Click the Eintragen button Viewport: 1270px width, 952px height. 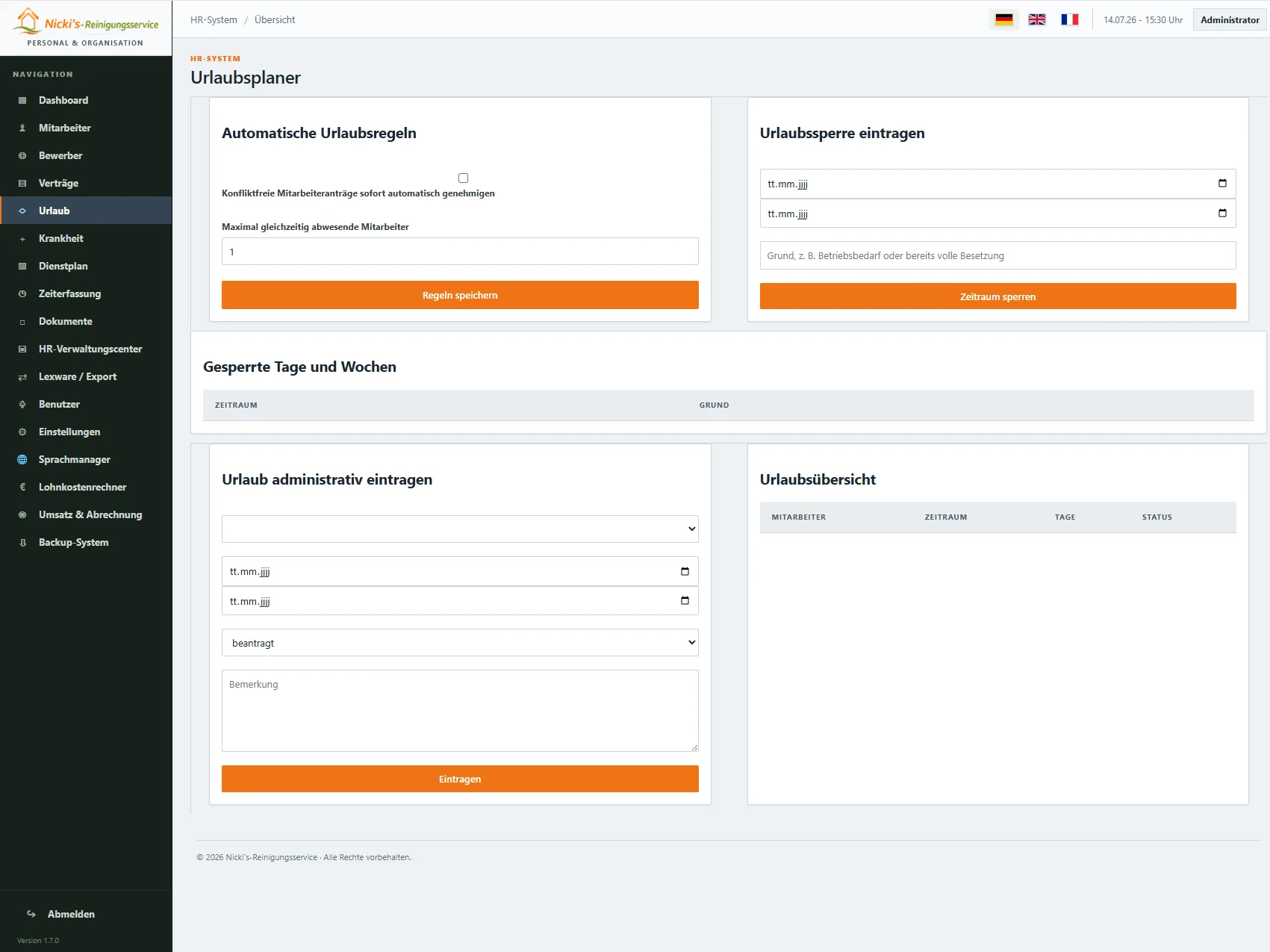pyautogui.click(x=460, y=779)
